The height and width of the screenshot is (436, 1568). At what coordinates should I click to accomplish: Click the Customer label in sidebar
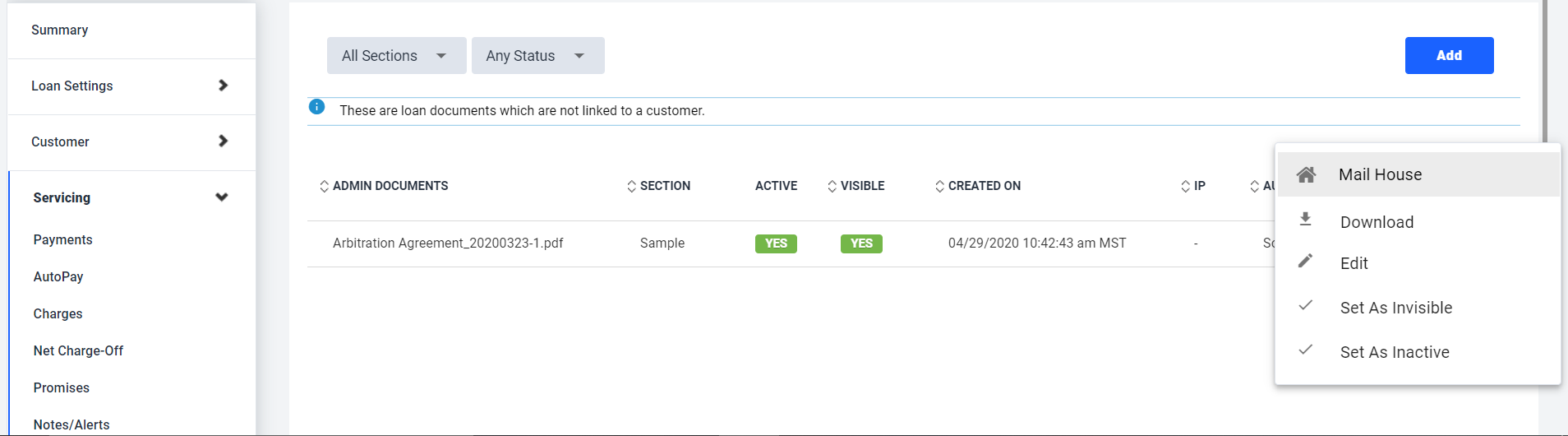coord(60,141)
